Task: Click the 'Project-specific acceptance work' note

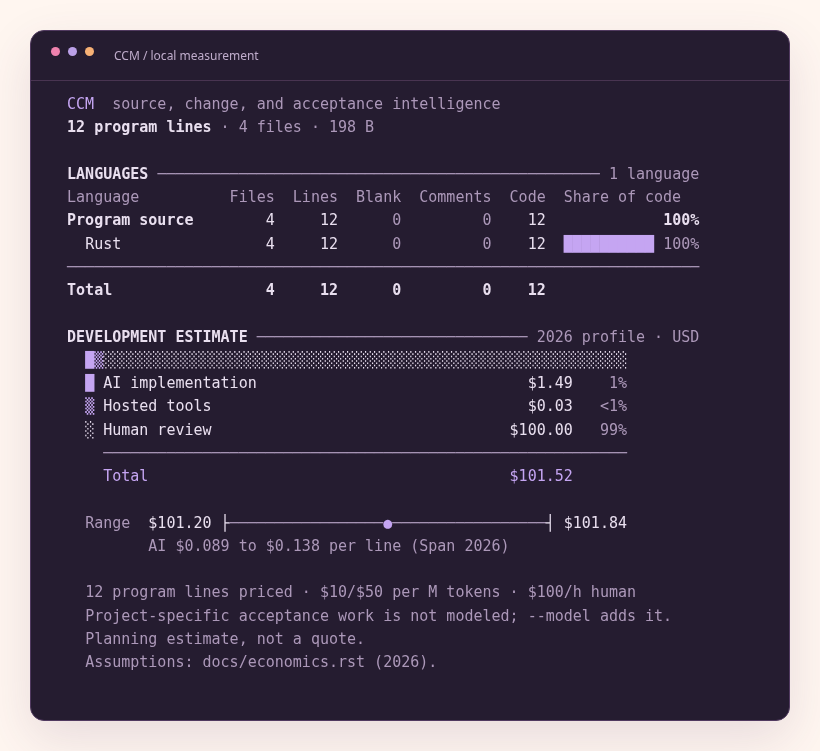Action: 230,616
